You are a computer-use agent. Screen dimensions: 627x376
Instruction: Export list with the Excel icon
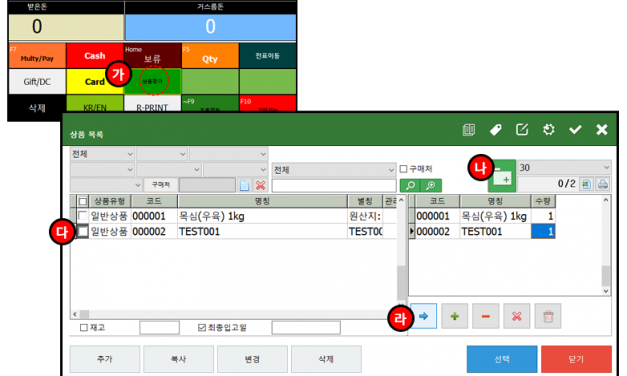[586, 184]
